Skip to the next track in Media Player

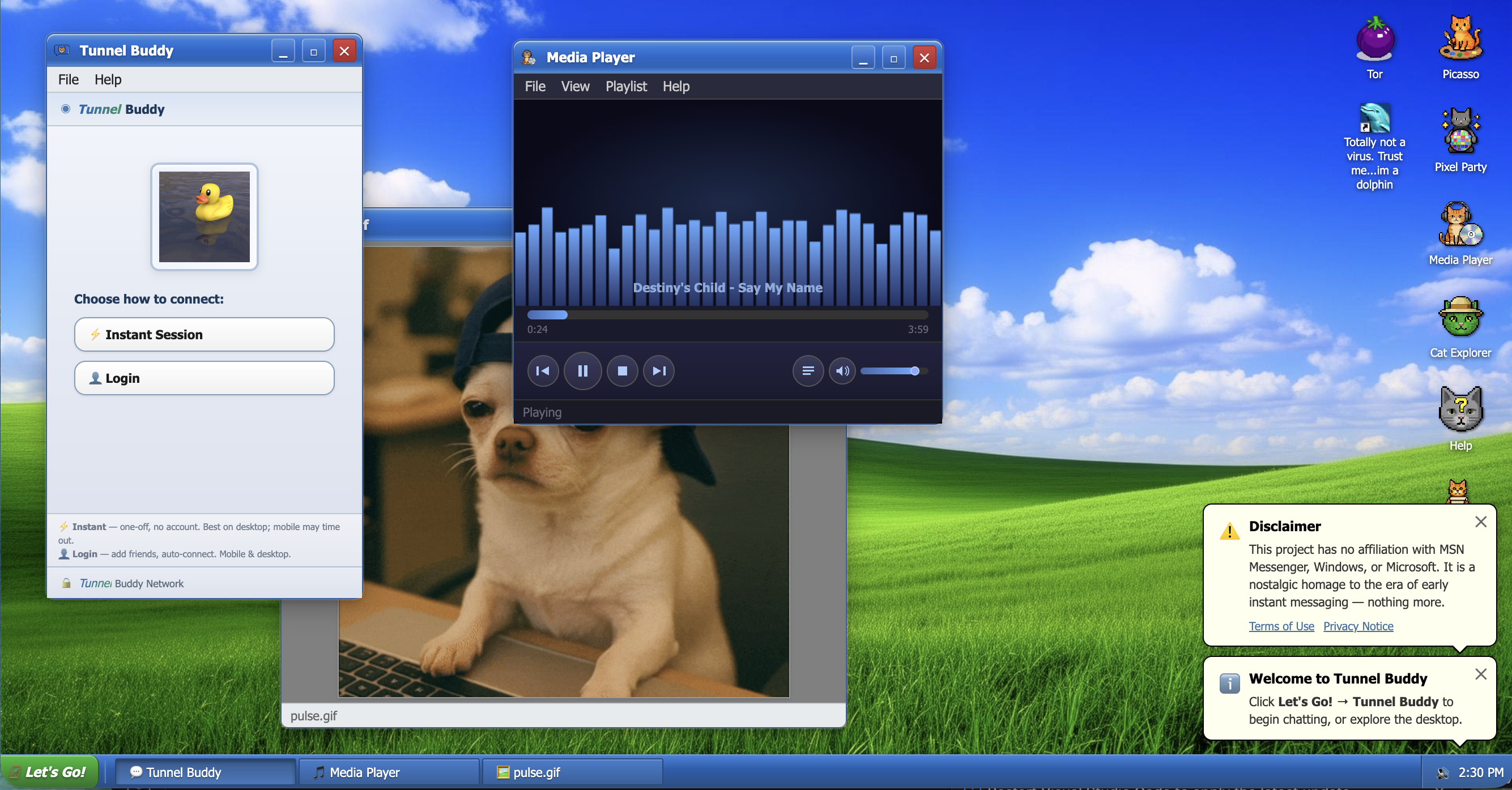pos(659,371)
